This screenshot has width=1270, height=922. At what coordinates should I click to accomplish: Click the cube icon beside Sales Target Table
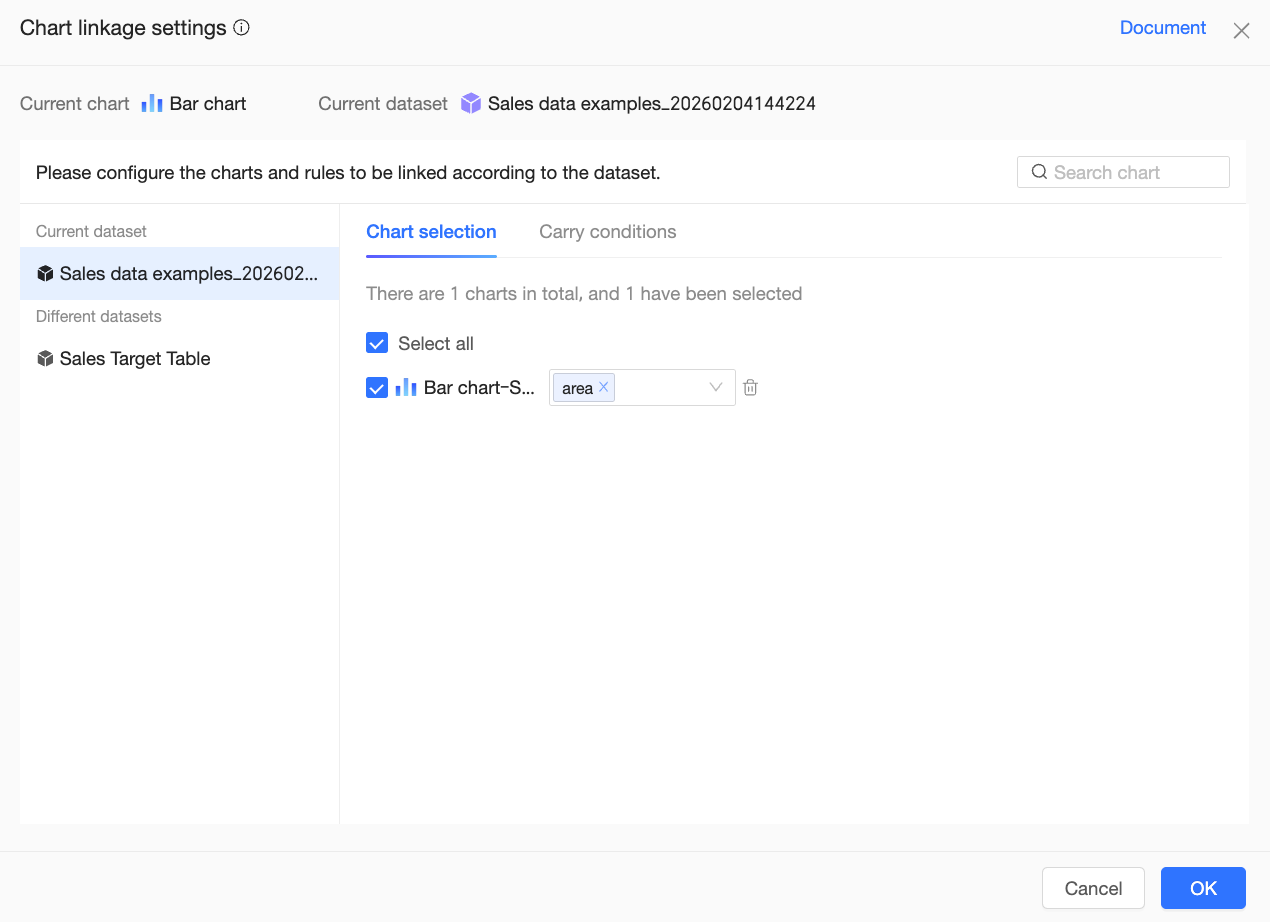pos(45,359)
